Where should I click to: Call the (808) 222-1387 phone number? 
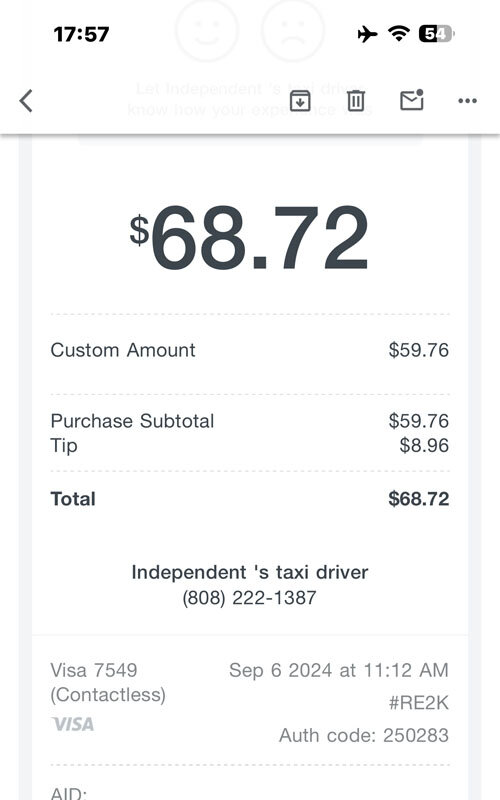pos(249,597)
